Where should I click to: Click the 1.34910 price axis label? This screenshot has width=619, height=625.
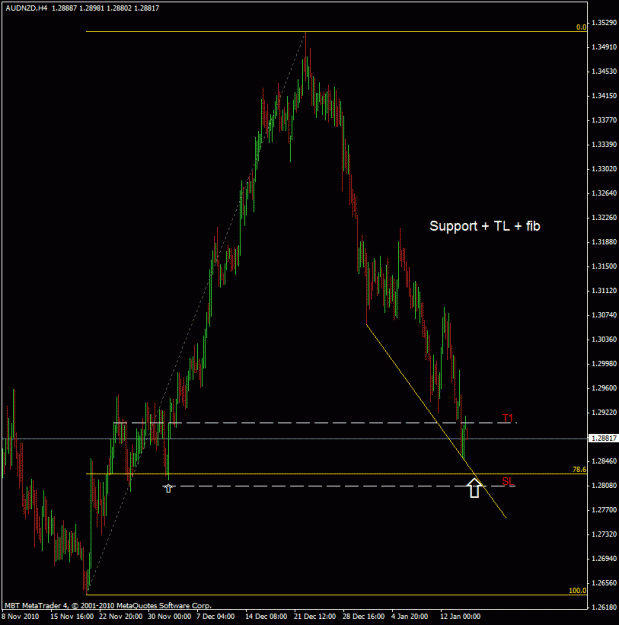(604, 47)
